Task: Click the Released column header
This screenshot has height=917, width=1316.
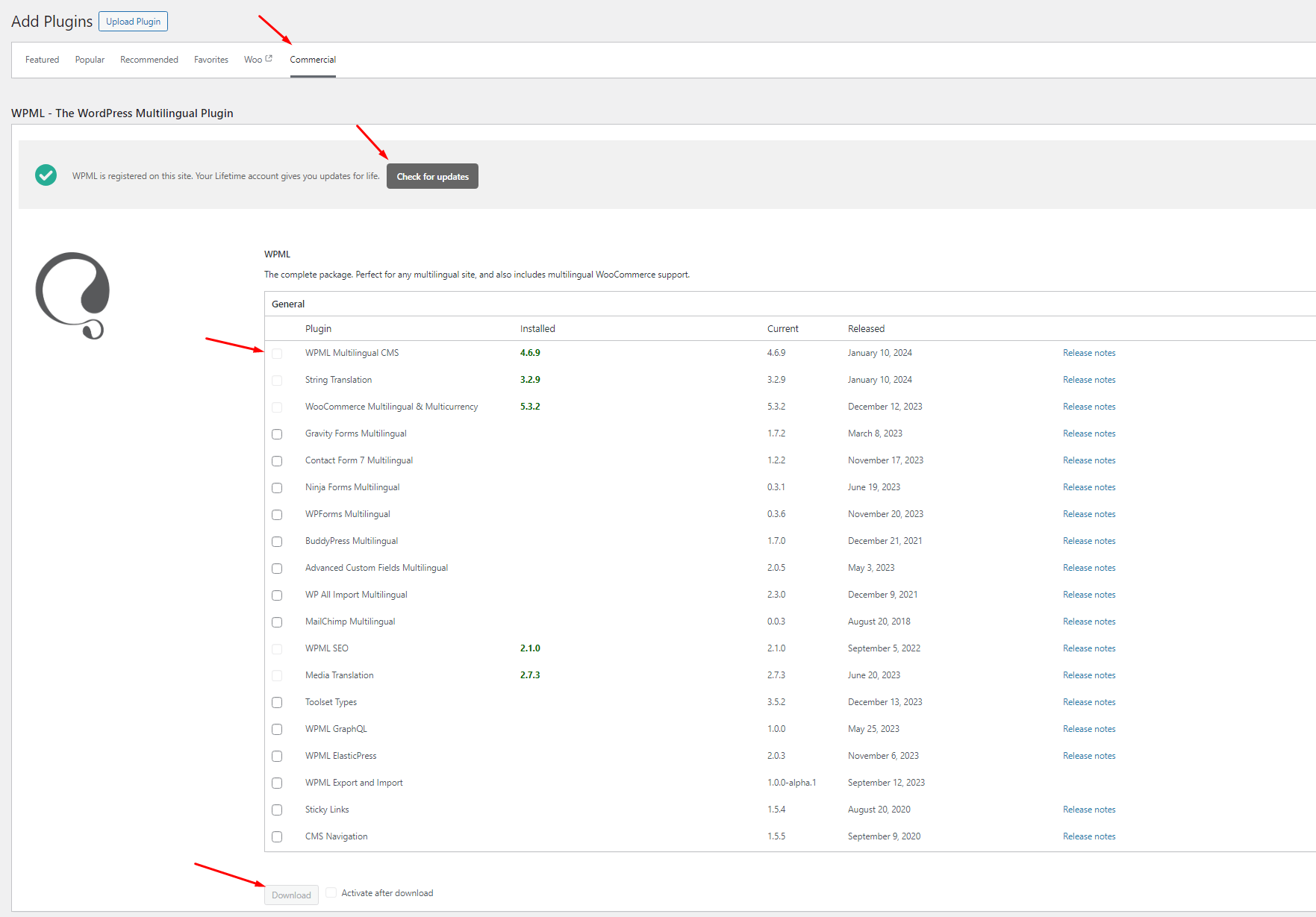Action: click(x=866, y=329)
